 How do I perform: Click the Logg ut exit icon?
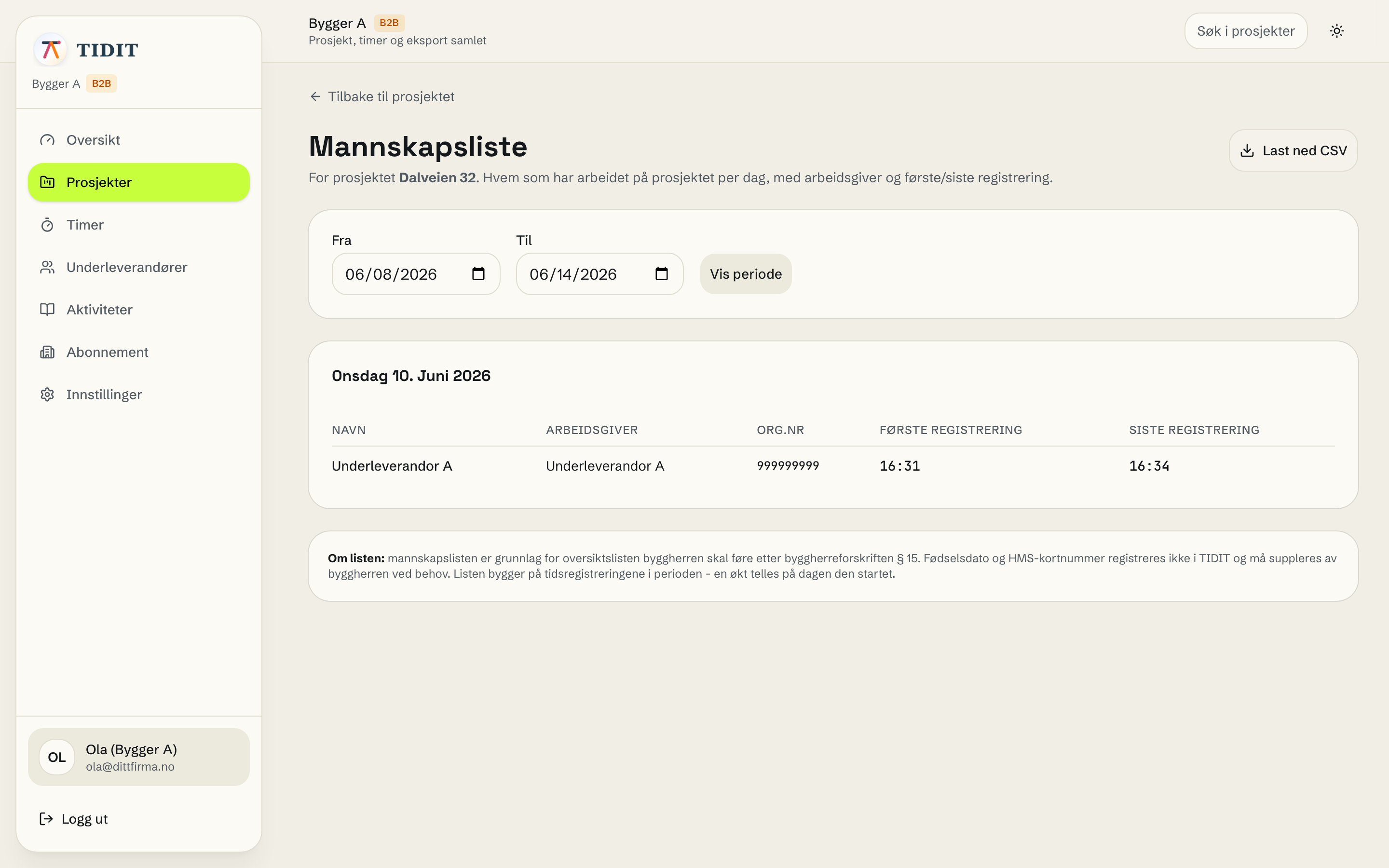point(46,819)
